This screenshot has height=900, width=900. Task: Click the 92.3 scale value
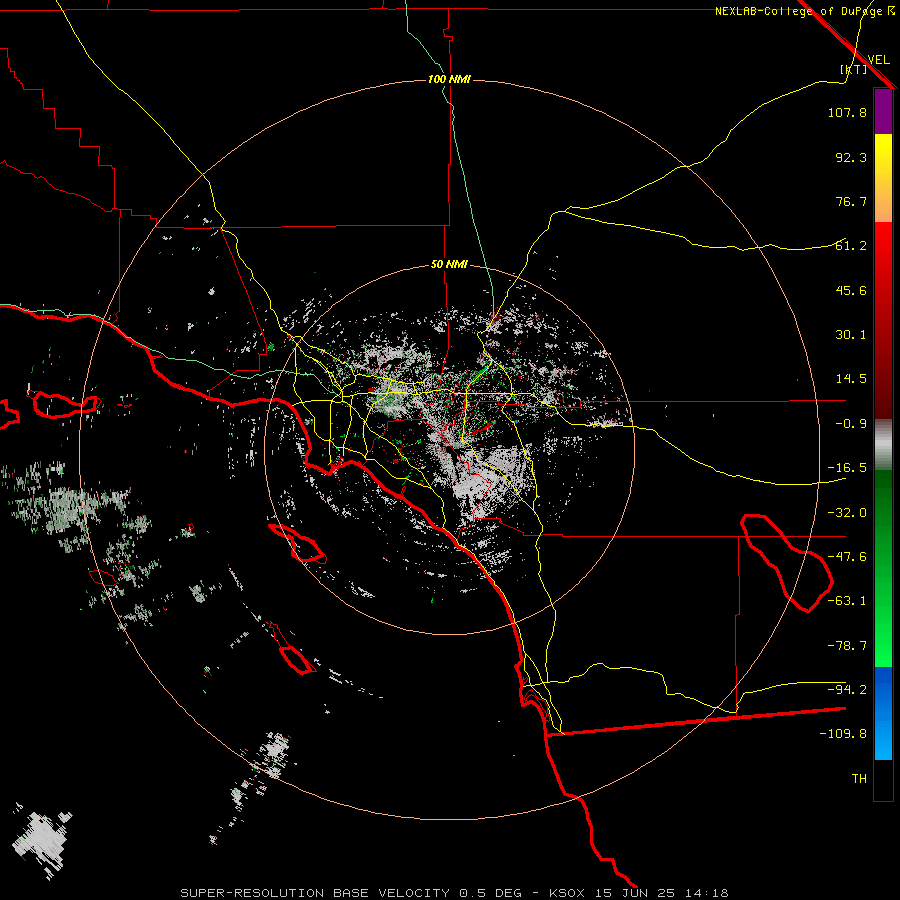coord(851,157)
